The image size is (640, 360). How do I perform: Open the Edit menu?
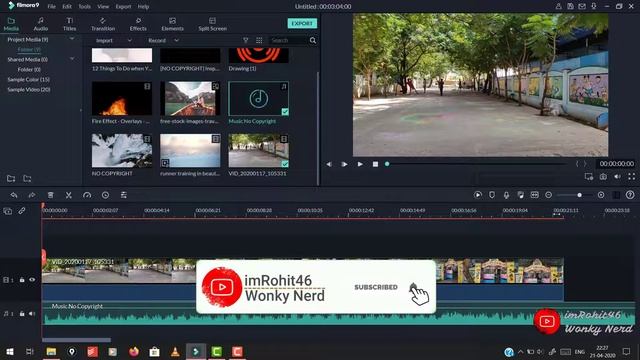pyautogui.click(x=67, y=7)
